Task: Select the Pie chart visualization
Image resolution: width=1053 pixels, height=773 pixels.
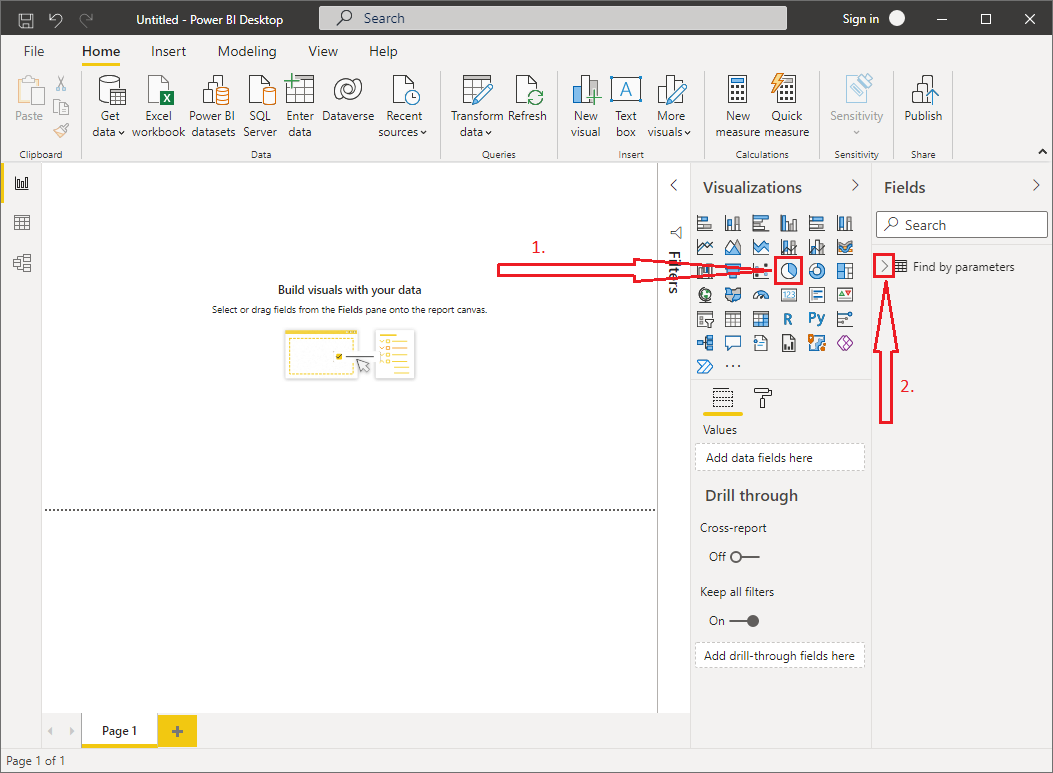Action: point(789,271)
